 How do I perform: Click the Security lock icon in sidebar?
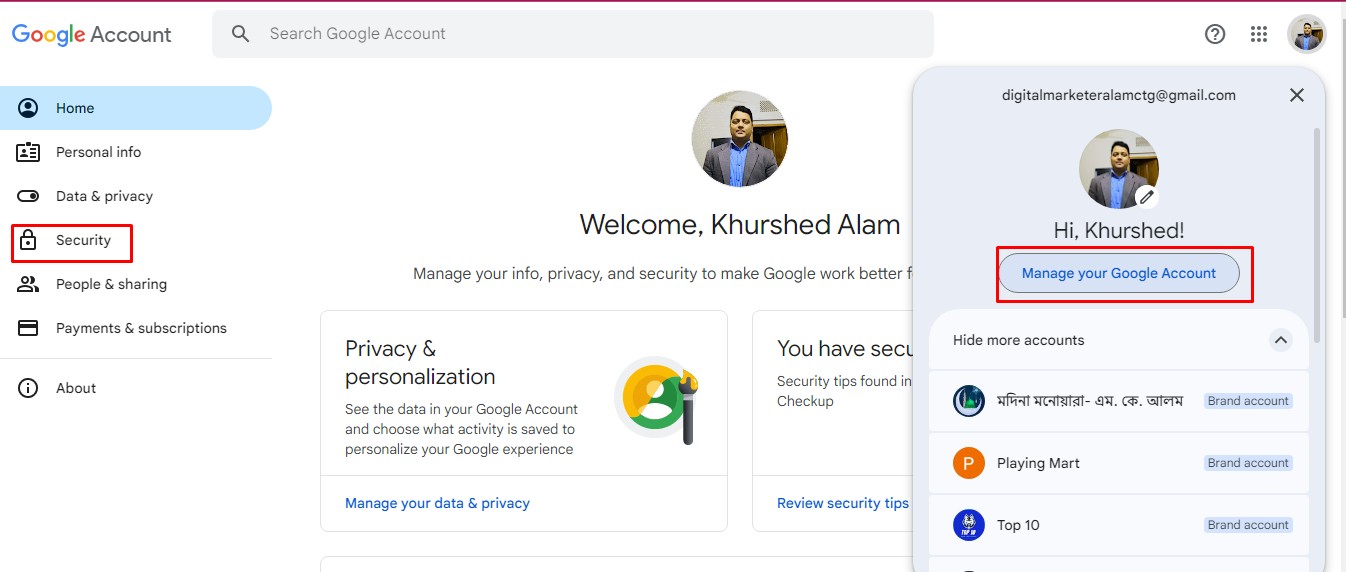coord(28,240)
